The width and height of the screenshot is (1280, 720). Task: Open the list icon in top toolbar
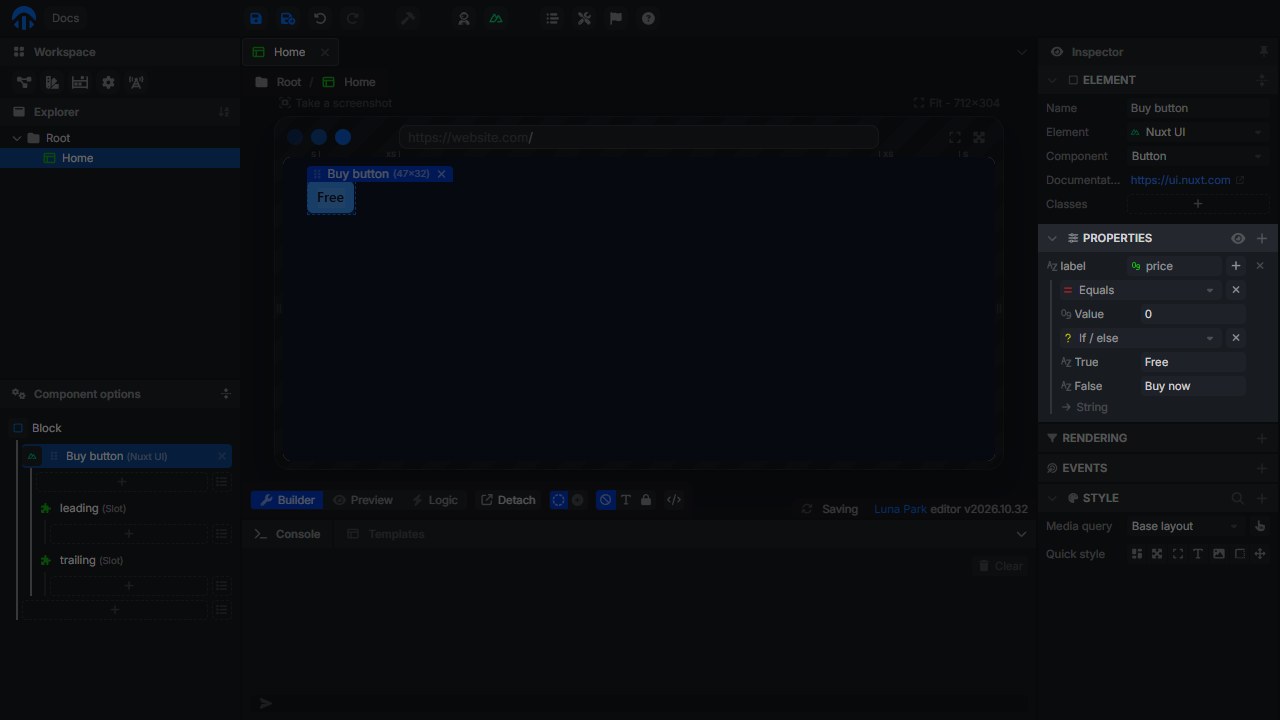point(552,18)
